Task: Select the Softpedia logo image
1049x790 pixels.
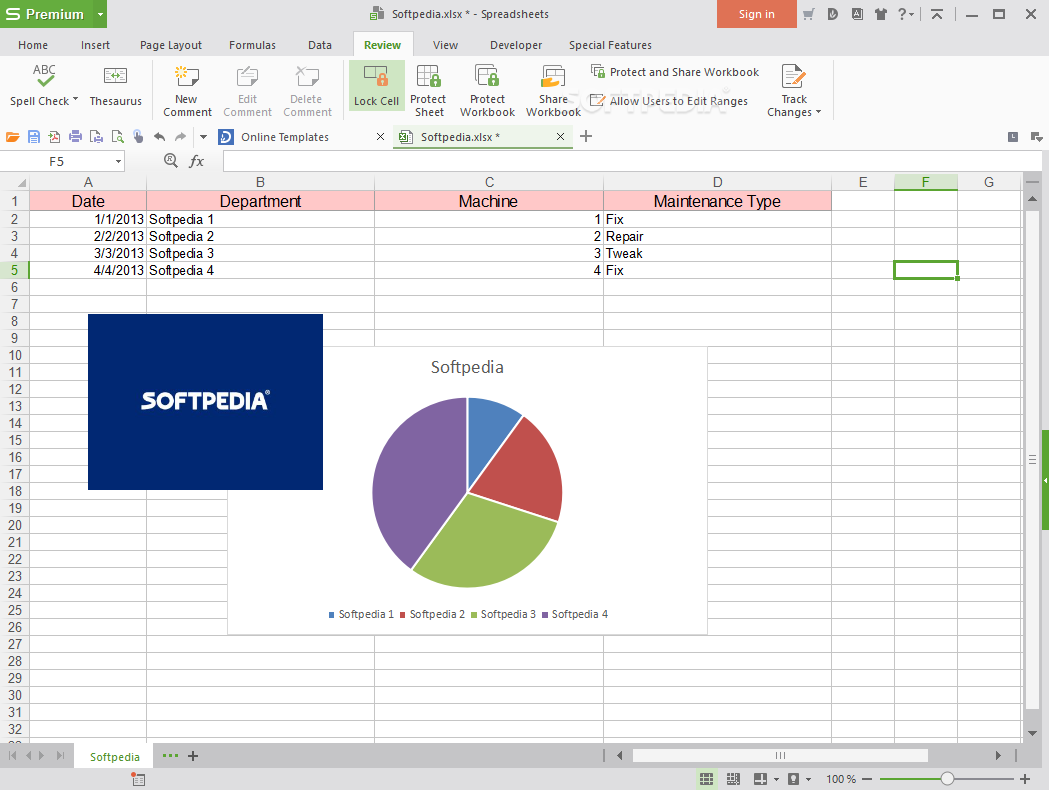Action: pos(205,402)
